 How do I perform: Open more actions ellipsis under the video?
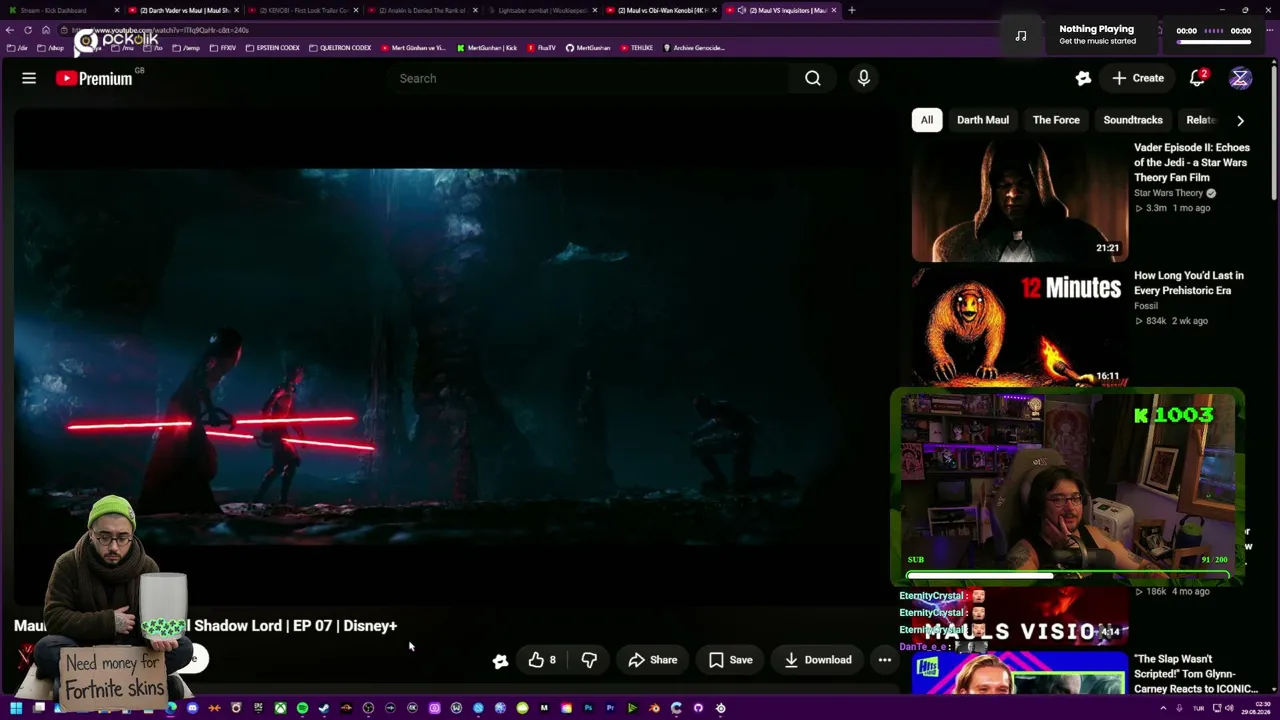(884, 660)
